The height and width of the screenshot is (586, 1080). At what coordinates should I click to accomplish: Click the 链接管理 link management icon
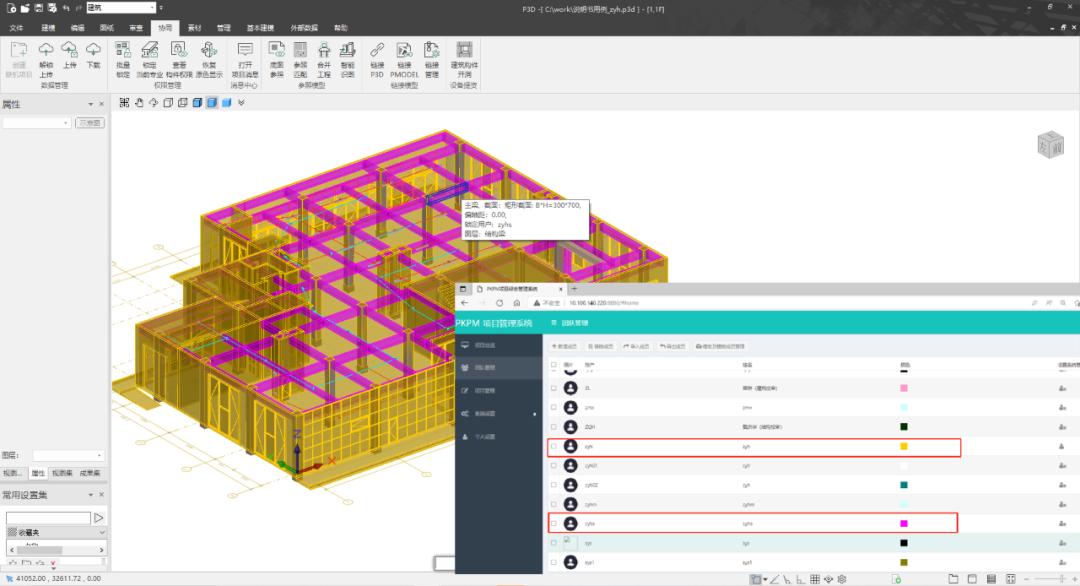pyautogui.click(x=431, y=51)
